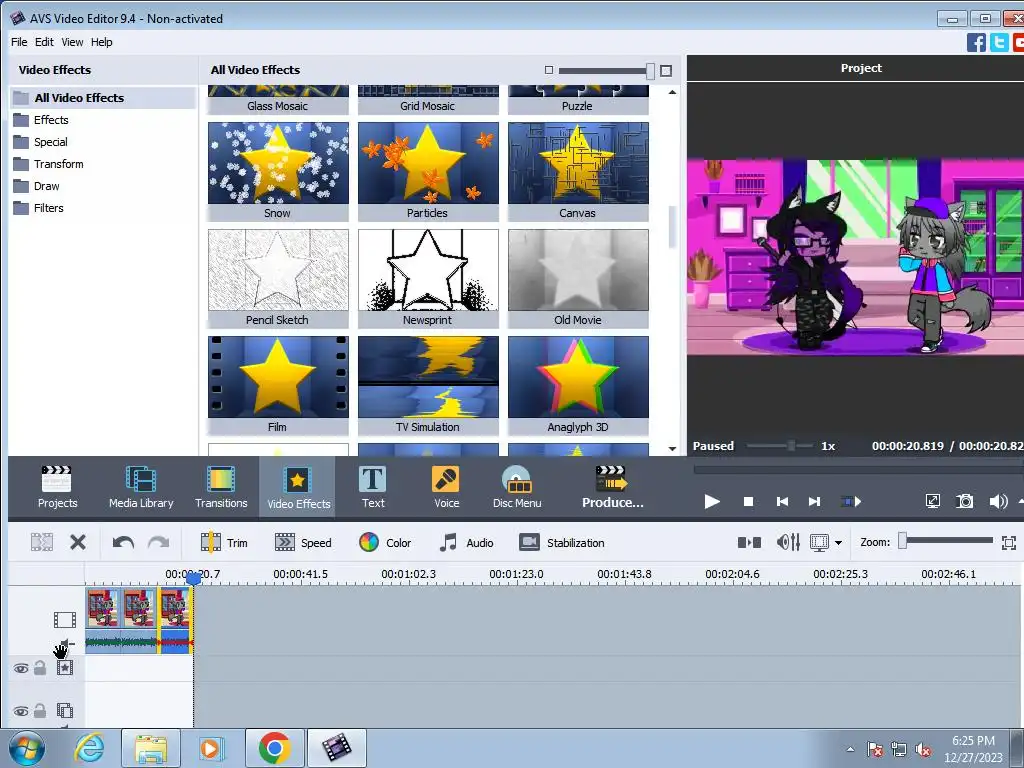Select the Snow effect thumbnail
Viewport: 1024px width, 768px height.
click(278, 171)
